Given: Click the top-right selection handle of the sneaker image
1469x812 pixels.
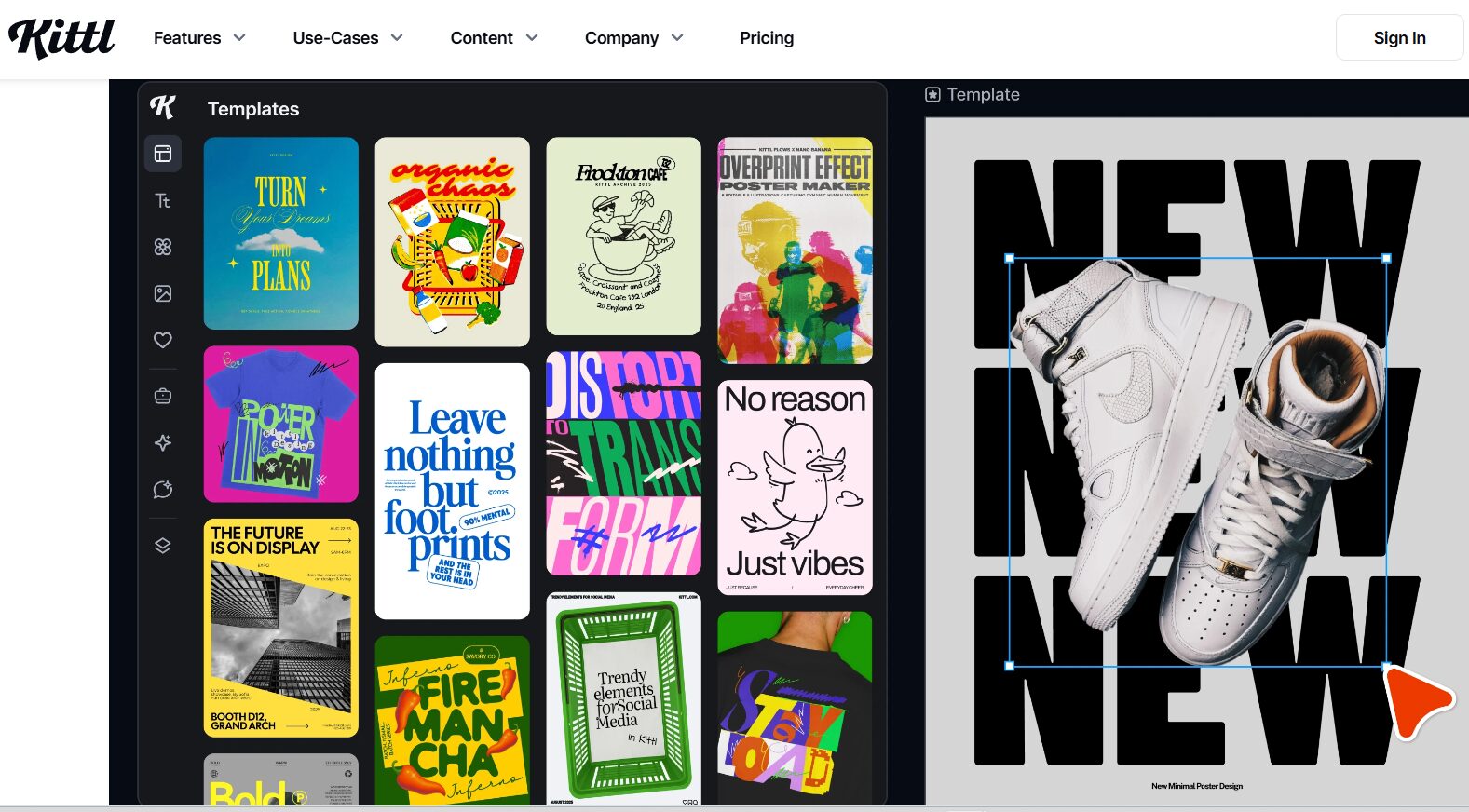Looking at the screenshot, I should [1387, 259].
